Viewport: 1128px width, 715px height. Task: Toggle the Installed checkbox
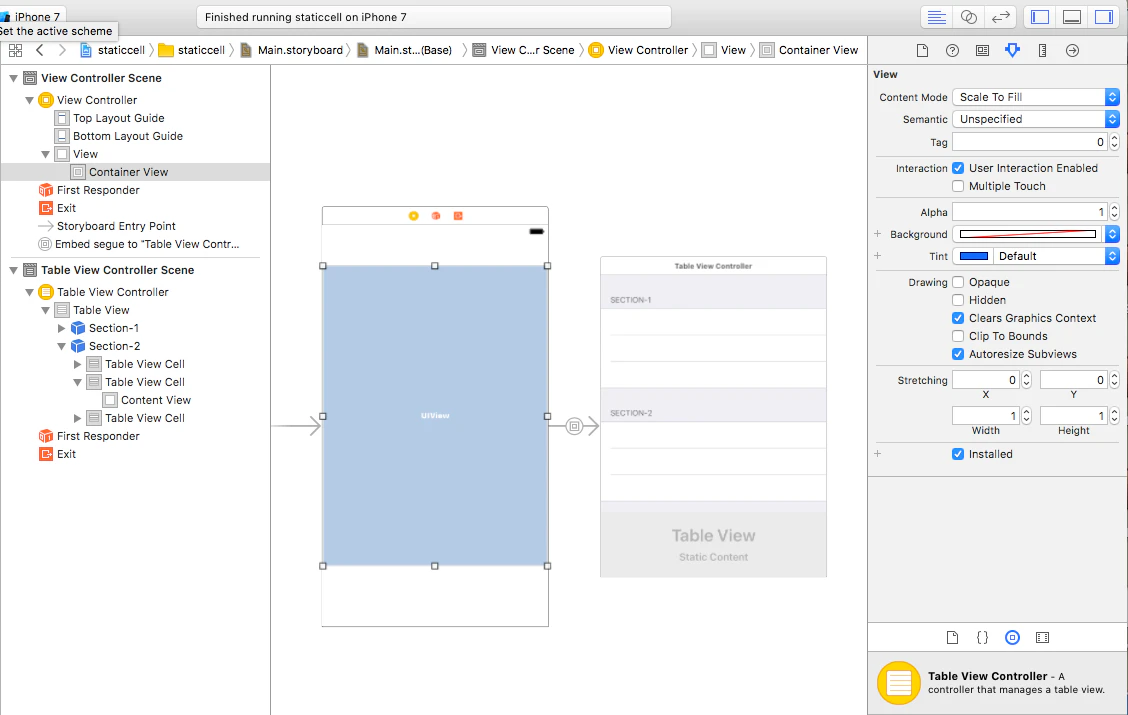tap(958, 454)
